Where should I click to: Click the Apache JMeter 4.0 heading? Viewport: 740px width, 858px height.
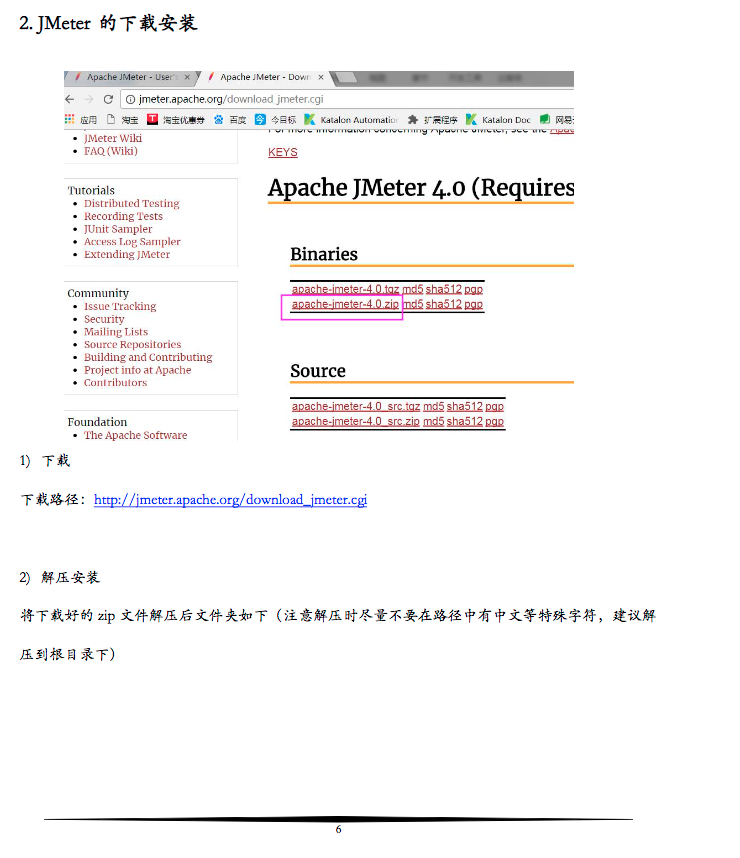coord(421,188)
